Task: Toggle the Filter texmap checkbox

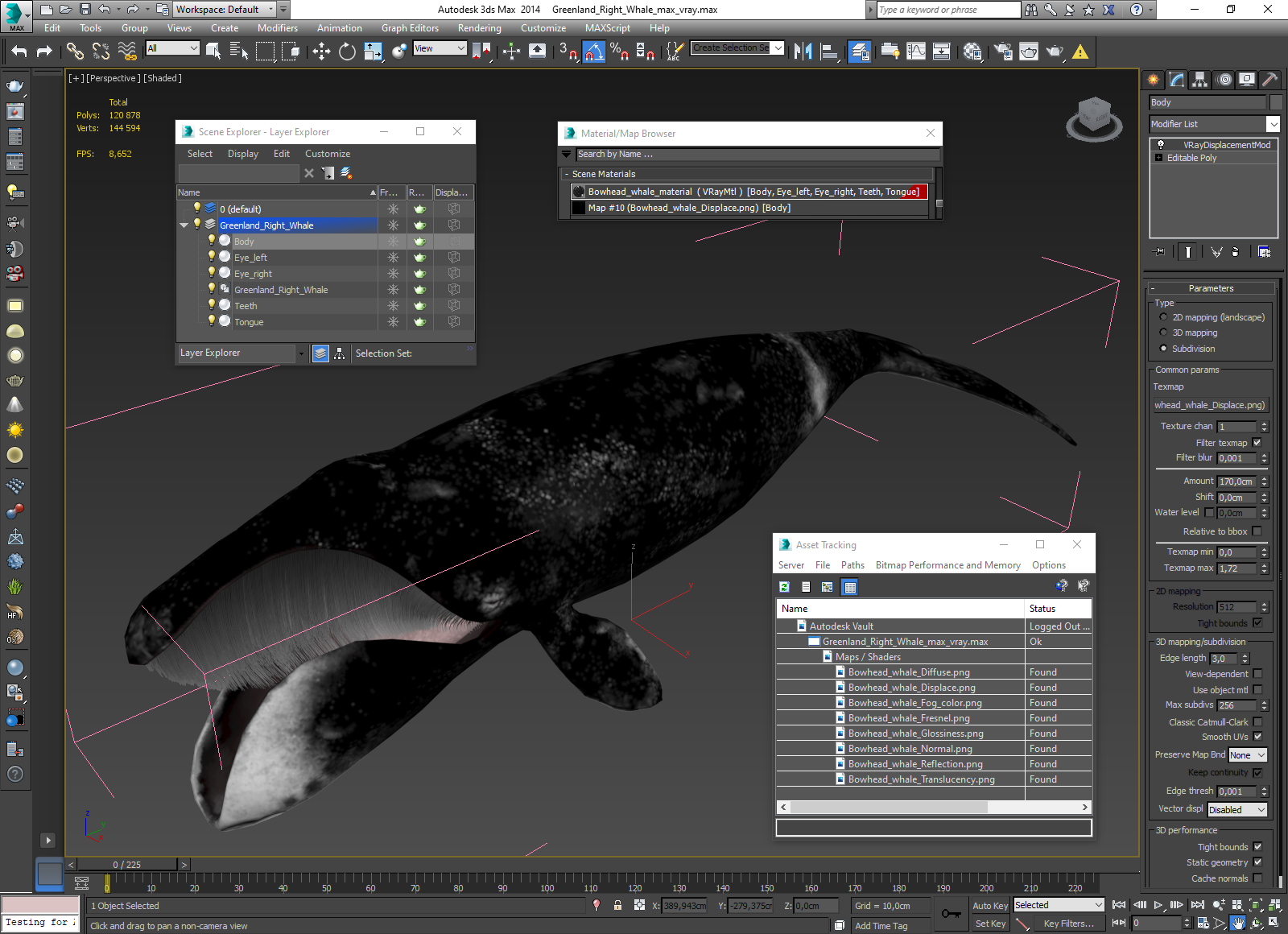Action: click(1257, 443)
